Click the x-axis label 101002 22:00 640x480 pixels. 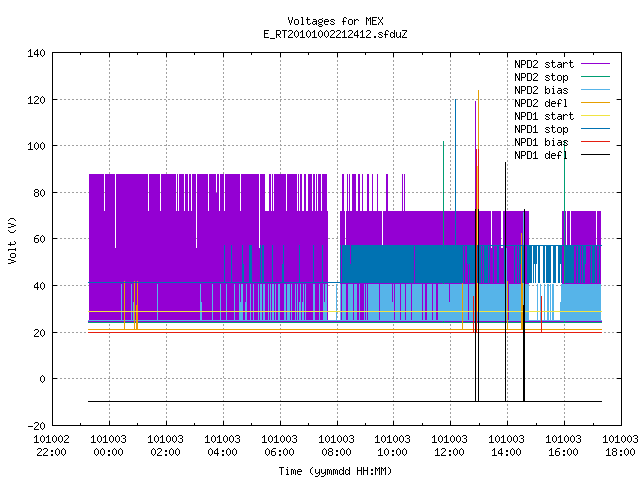point(51,446)
